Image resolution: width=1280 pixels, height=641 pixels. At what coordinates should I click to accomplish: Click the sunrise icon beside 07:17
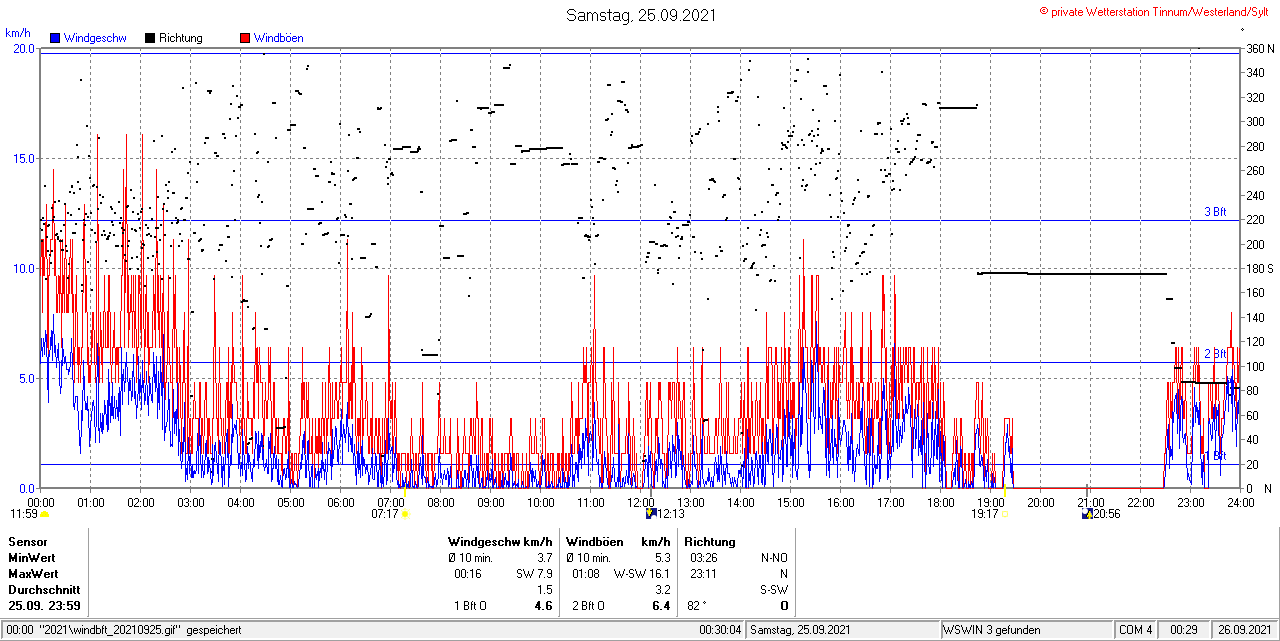pos(406,514)
